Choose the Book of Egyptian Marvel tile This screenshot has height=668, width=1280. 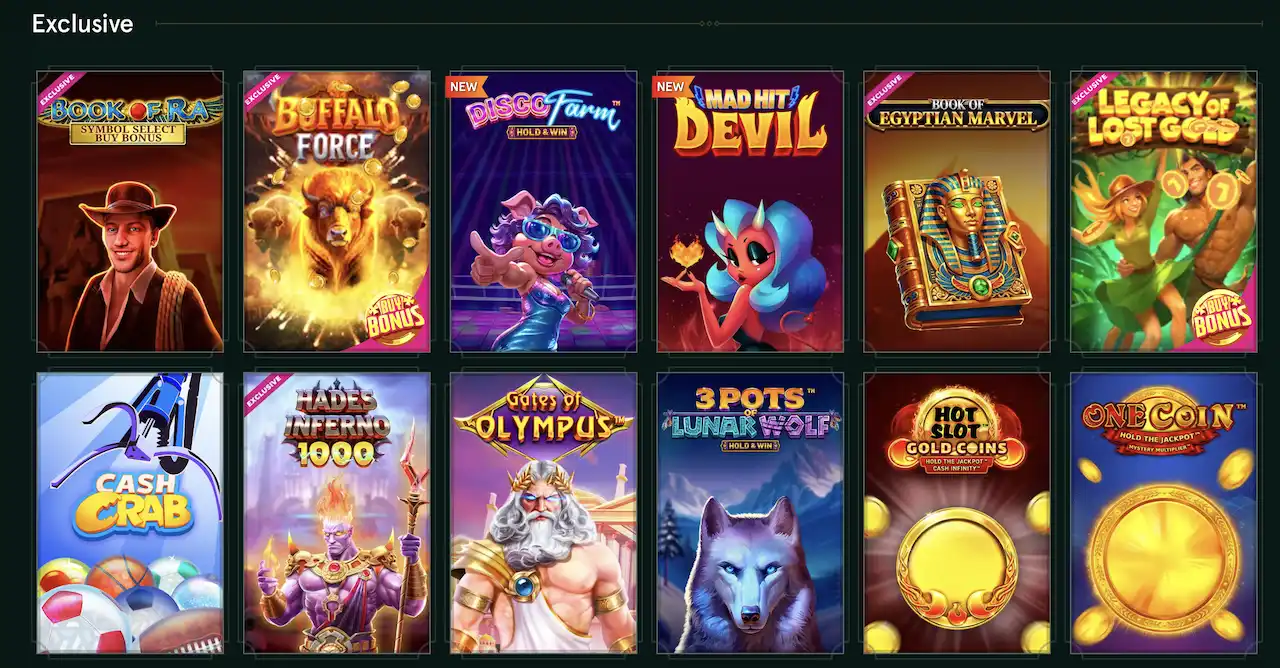(957, 211)
